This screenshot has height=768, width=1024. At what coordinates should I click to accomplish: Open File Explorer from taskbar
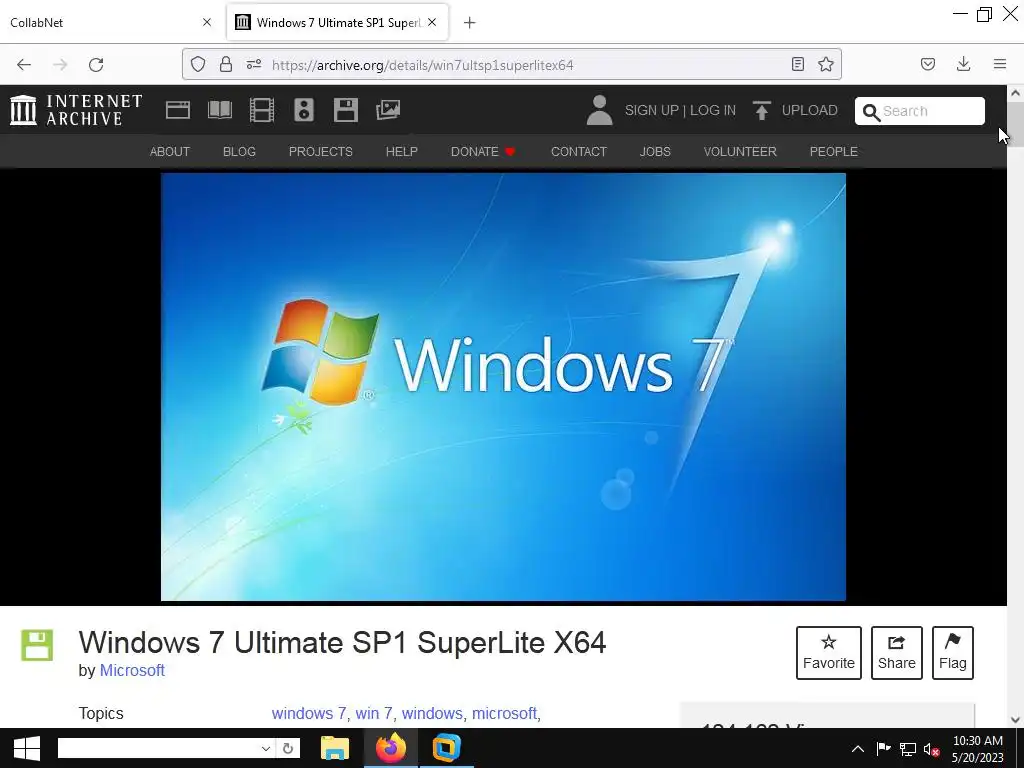pyautogui.click(x=335, y=748)
